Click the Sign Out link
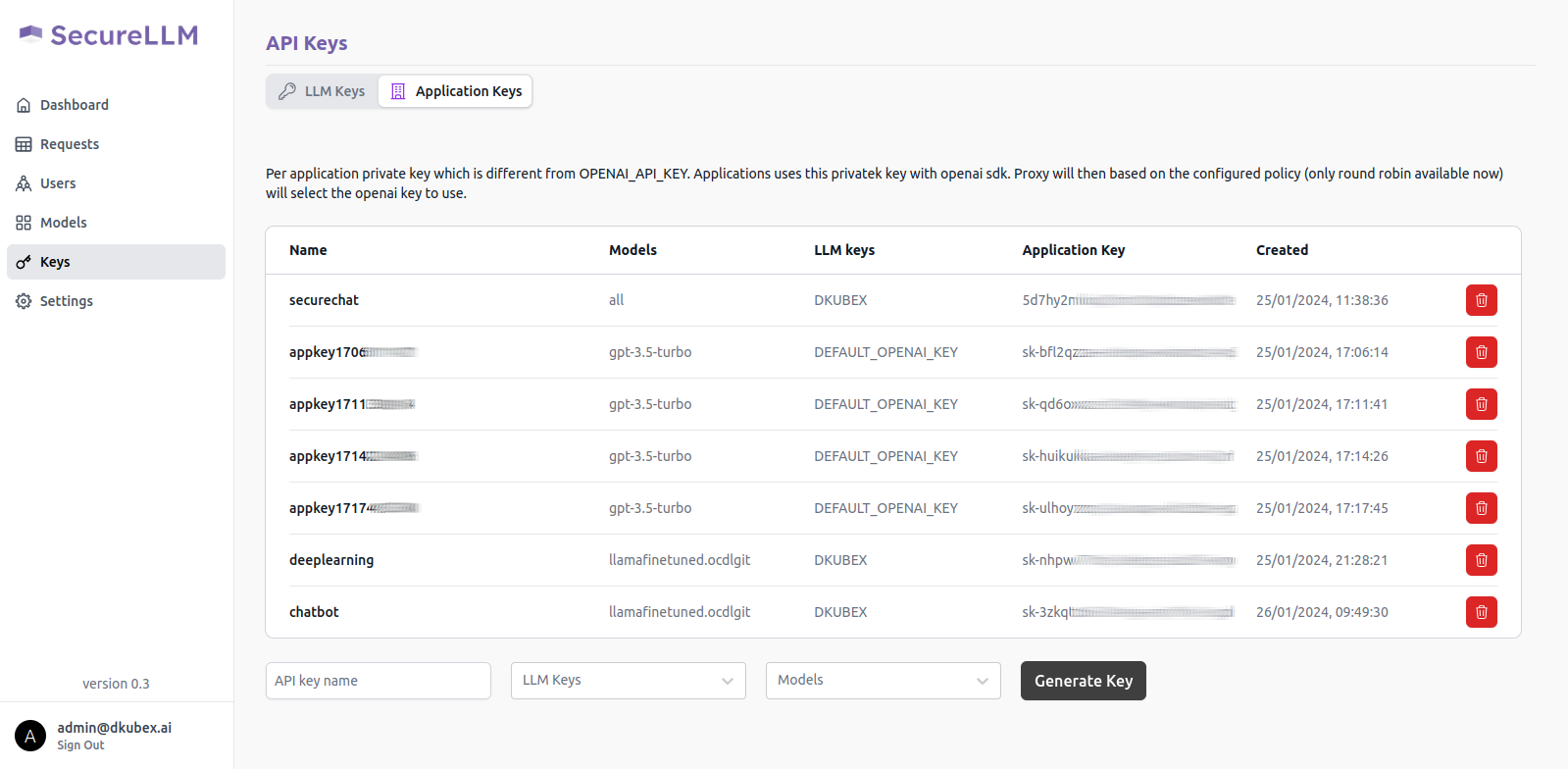Screen dimensions: 1568x769 point(80,745)
